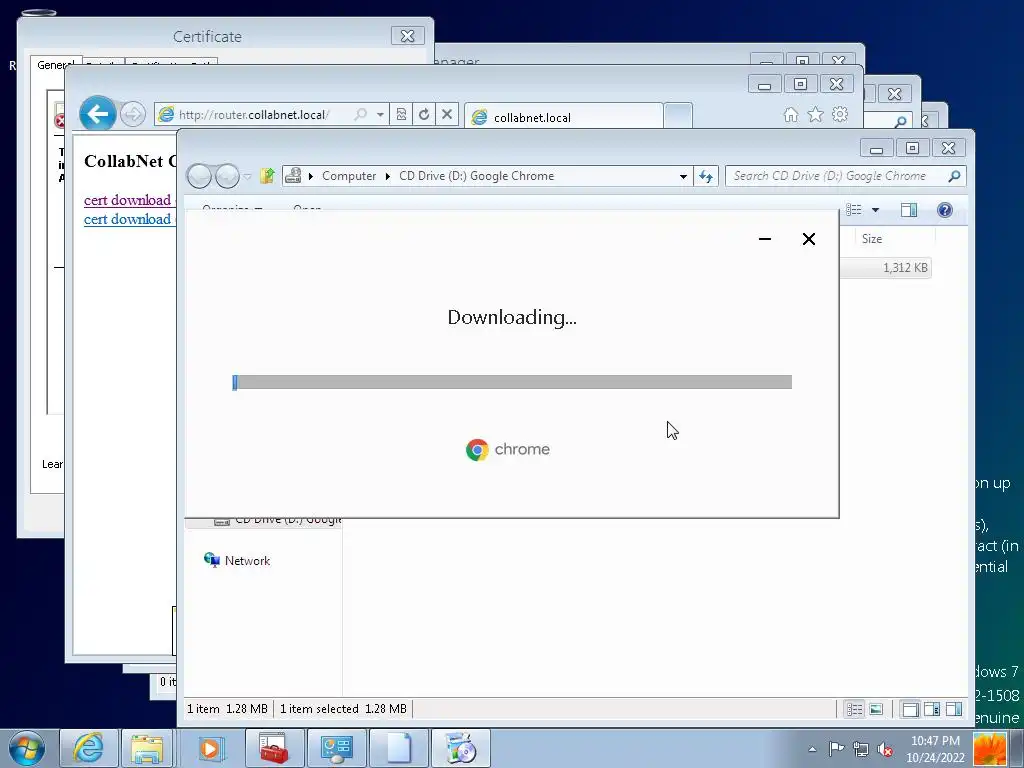Image resolution: width=1024 pixels, height=768 pixels.
Task: Open blank document icon on taskbar
Action: pyautogui.click(x=398, y=748)
